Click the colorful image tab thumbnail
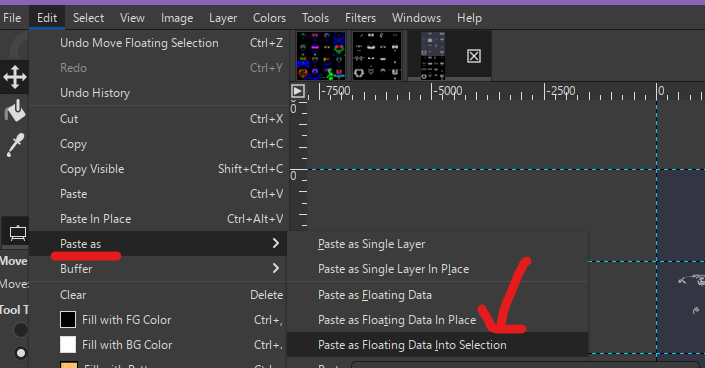Screen dimensions: 705x368 point(321,56)
